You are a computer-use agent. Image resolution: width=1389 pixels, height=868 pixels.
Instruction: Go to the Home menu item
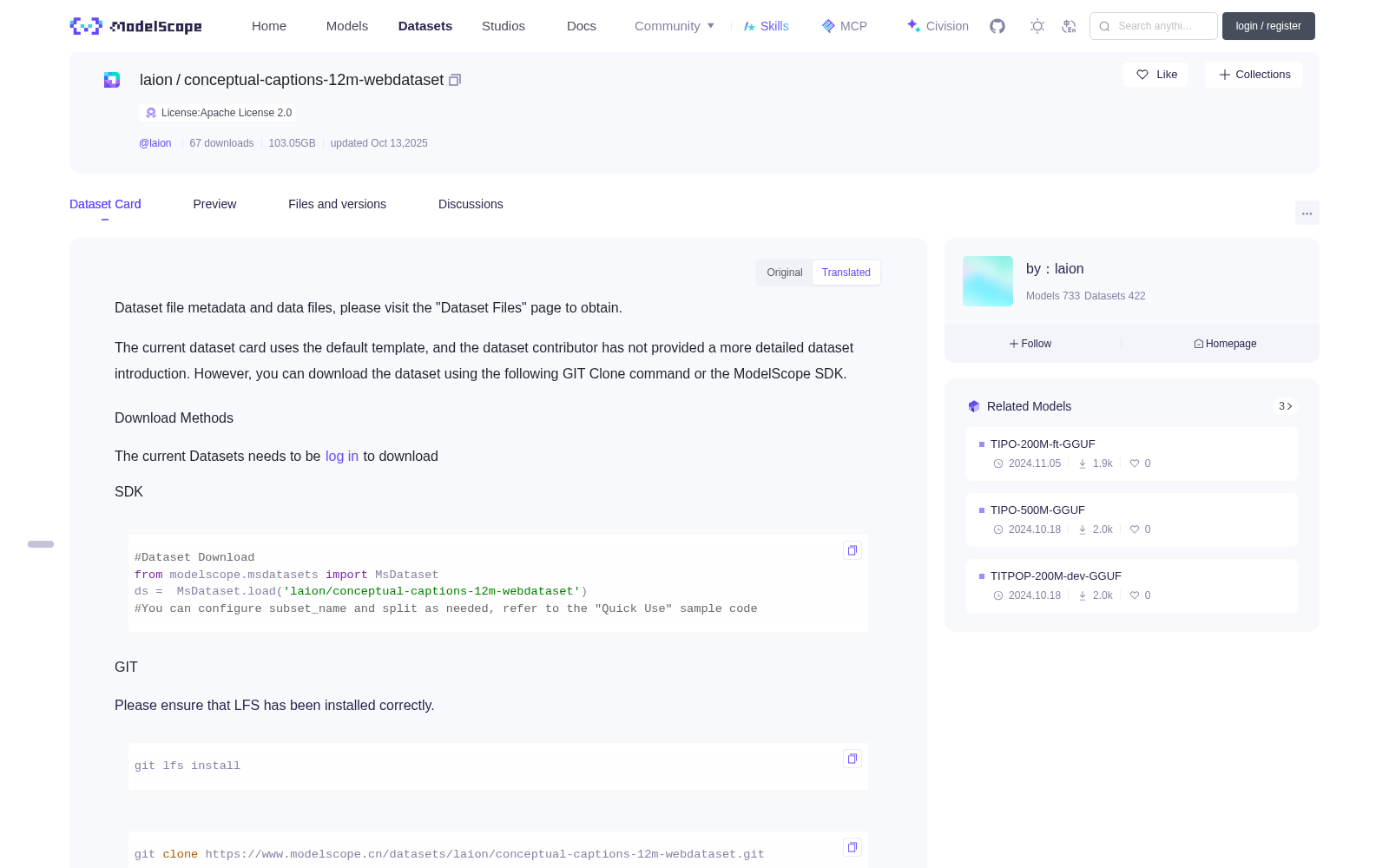point(269,26)
